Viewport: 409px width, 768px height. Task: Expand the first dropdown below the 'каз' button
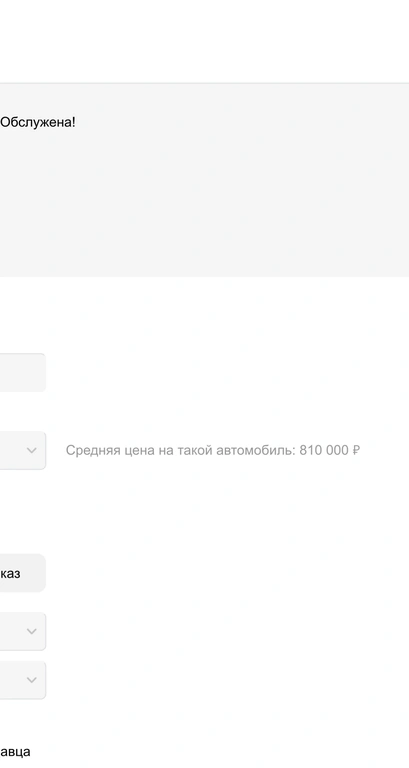point(23,631)
